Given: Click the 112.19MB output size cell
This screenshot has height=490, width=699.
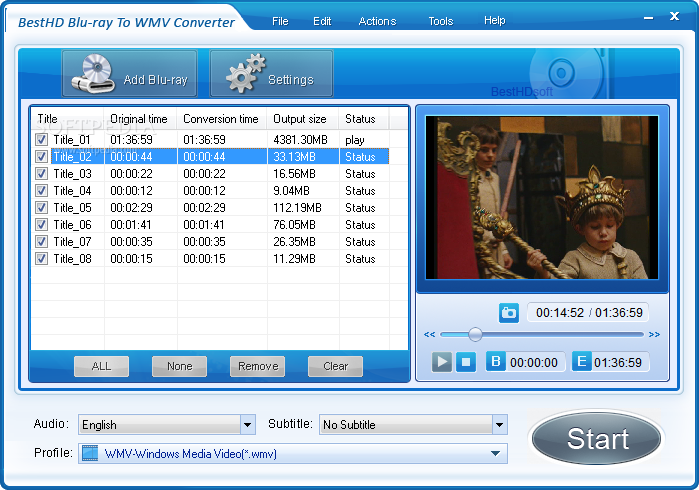Looking at the screenshot, I should pyautogui.click(x=297, y=207).
